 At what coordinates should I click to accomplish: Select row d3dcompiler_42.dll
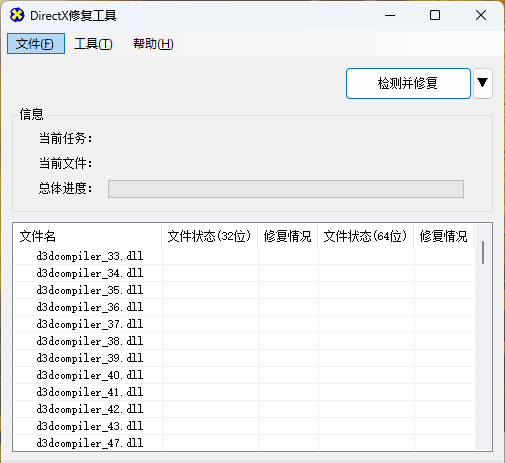point(244,409)
